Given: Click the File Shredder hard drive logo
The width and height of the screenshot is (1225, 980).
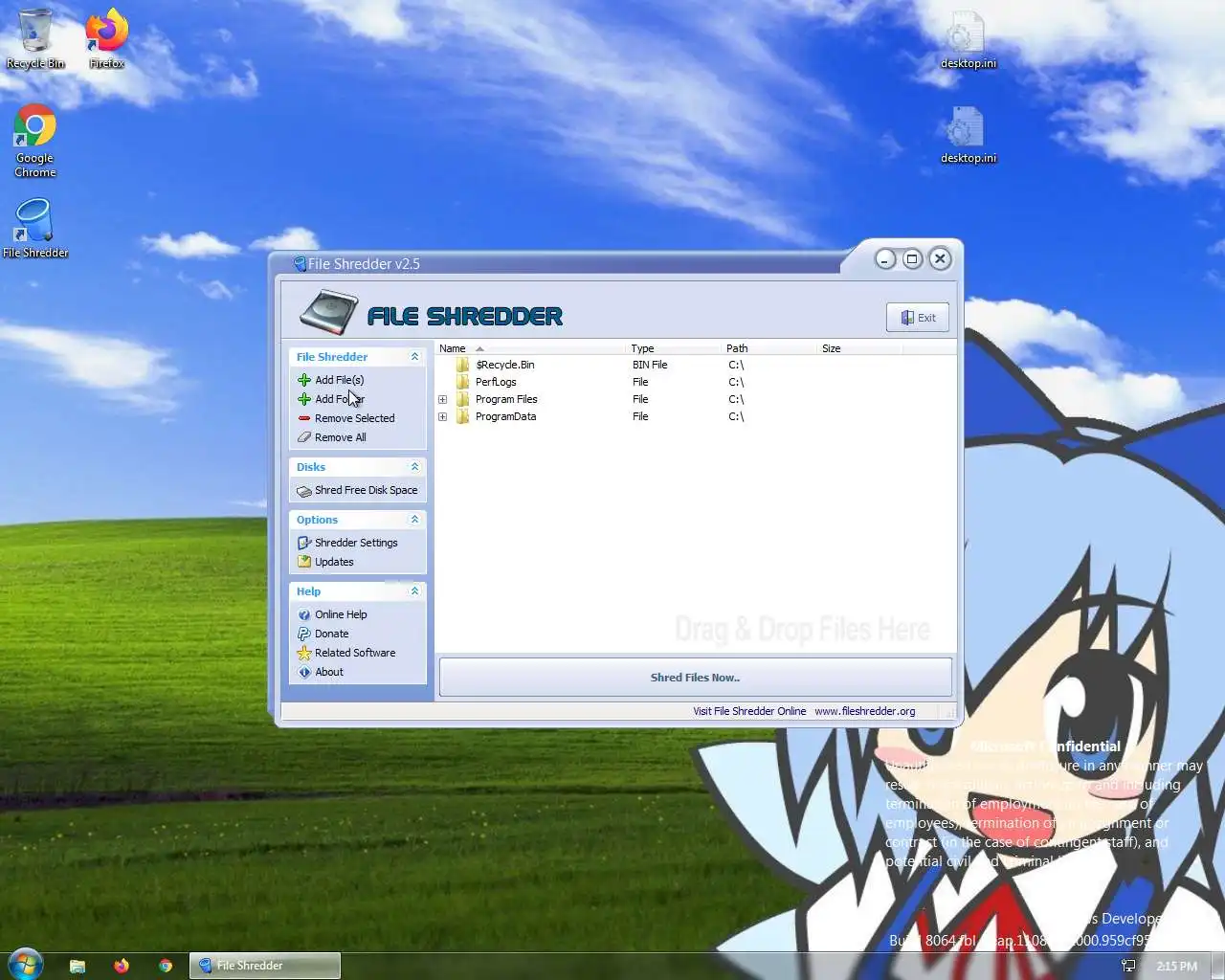Looking at the screenshot, I should [x=328, y=312].
